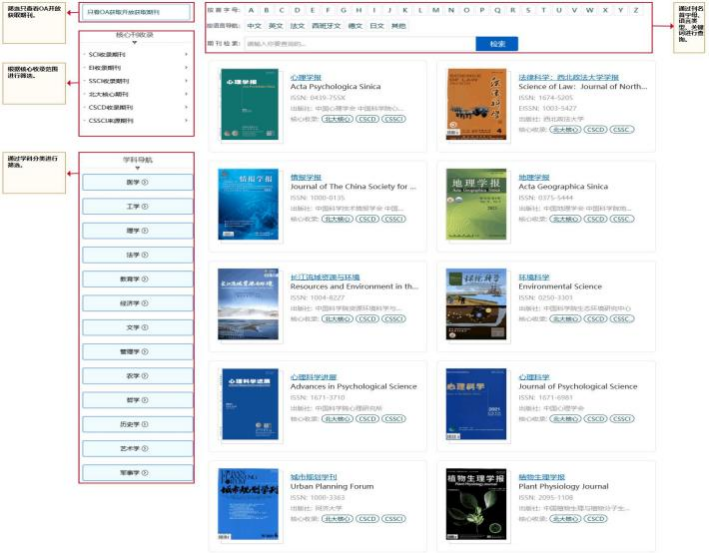Expand the CSSCI来源期刊 entry
The width and height of the screenshot is (710, 553).
tap(186, 121)
